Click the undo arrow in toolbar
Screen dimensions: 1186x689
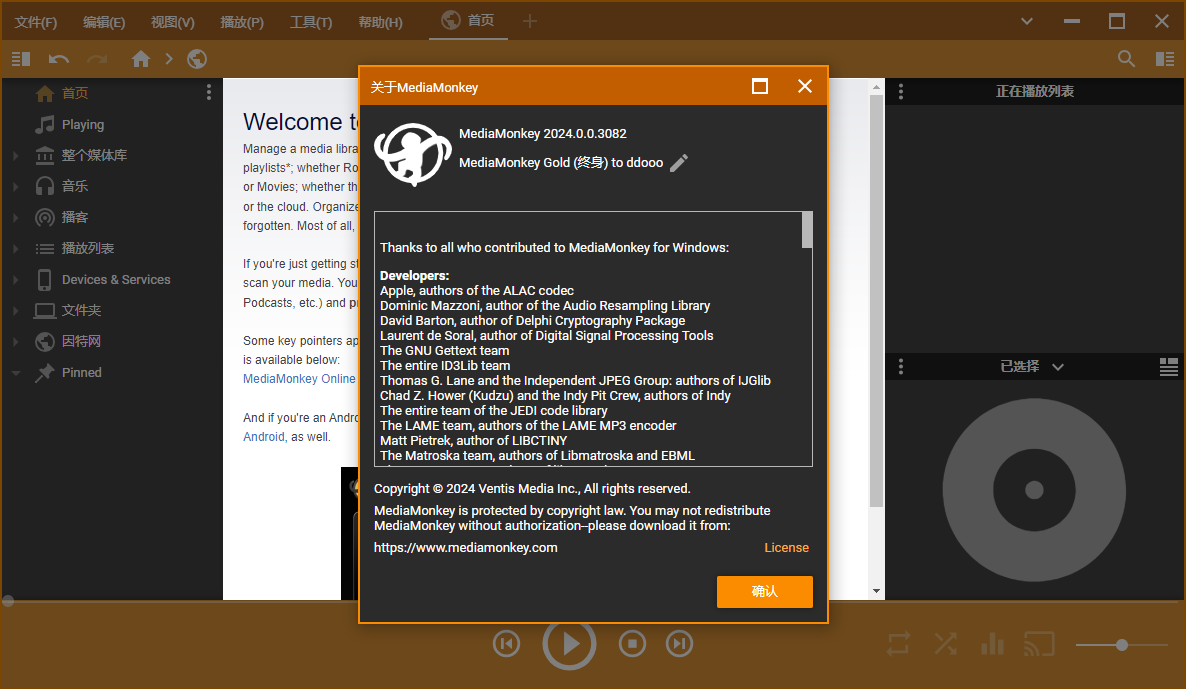[x=58, y=59]
